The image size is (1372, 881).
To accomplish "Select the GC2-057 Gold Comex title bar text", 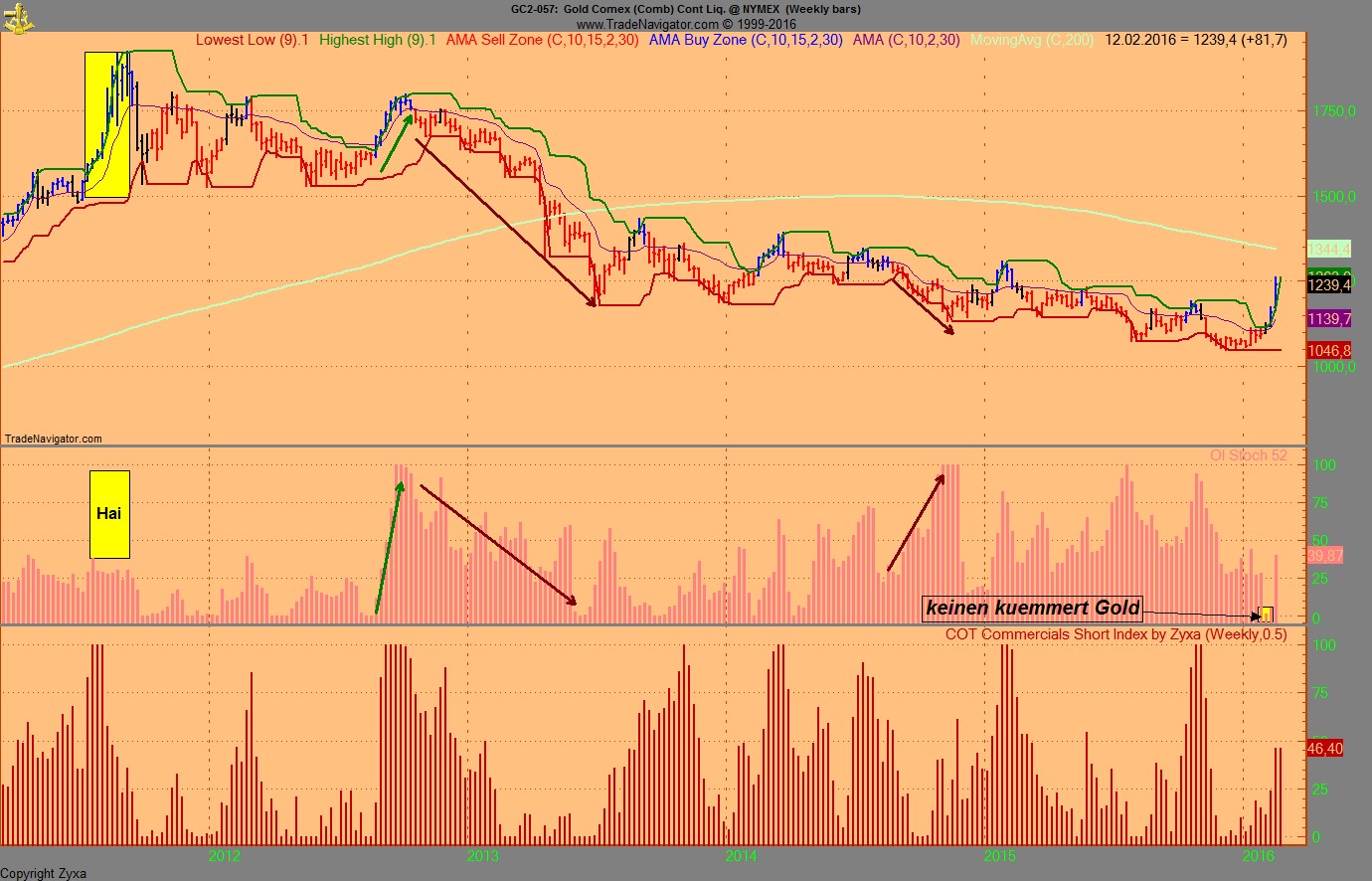I will [x=686, y=8].
